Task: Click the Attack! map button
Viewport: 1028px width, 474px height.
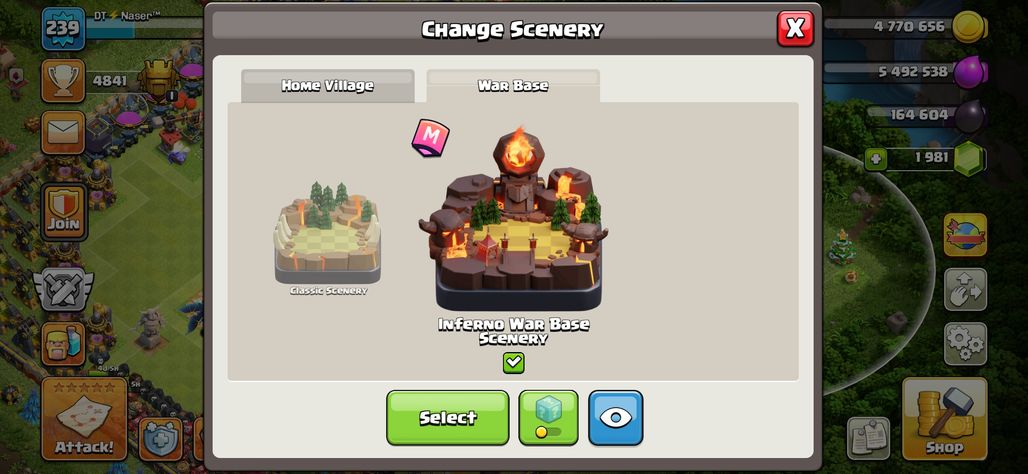Action: pyautogui.click(x=84, y=418)
